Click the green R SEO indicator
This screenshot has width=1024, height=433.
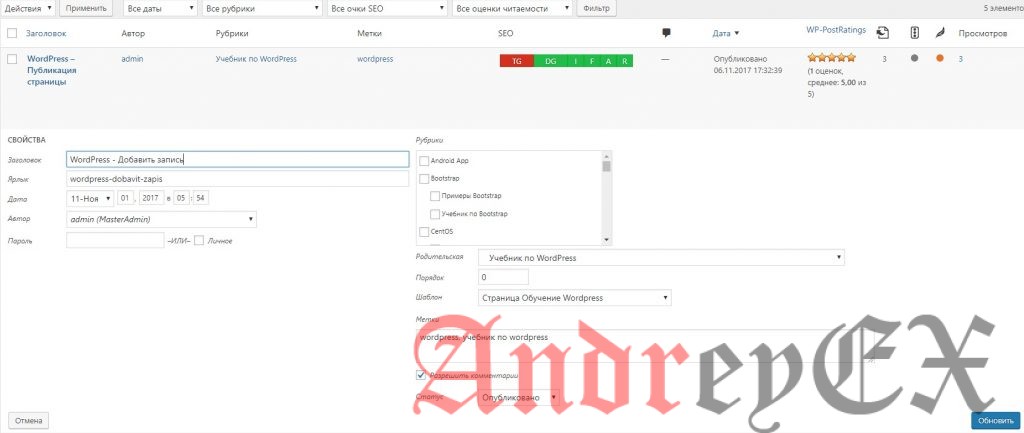pos(625,61)
